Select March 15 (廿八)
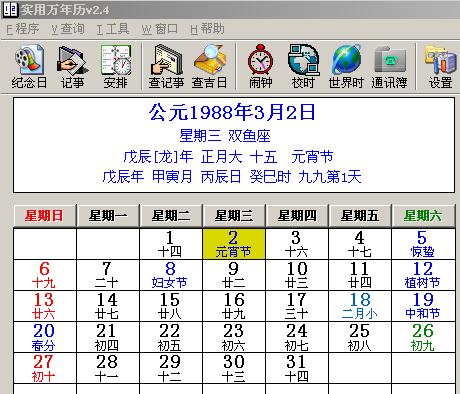The height and width of the screenshot is (394, 460). [171, 306]
